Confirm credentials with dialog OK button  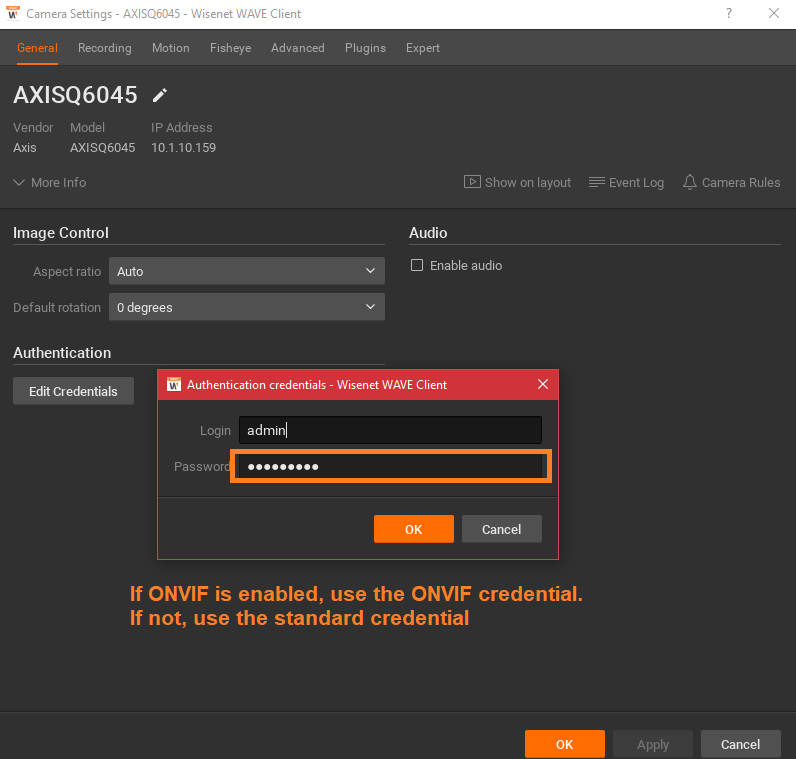point(414,529)
